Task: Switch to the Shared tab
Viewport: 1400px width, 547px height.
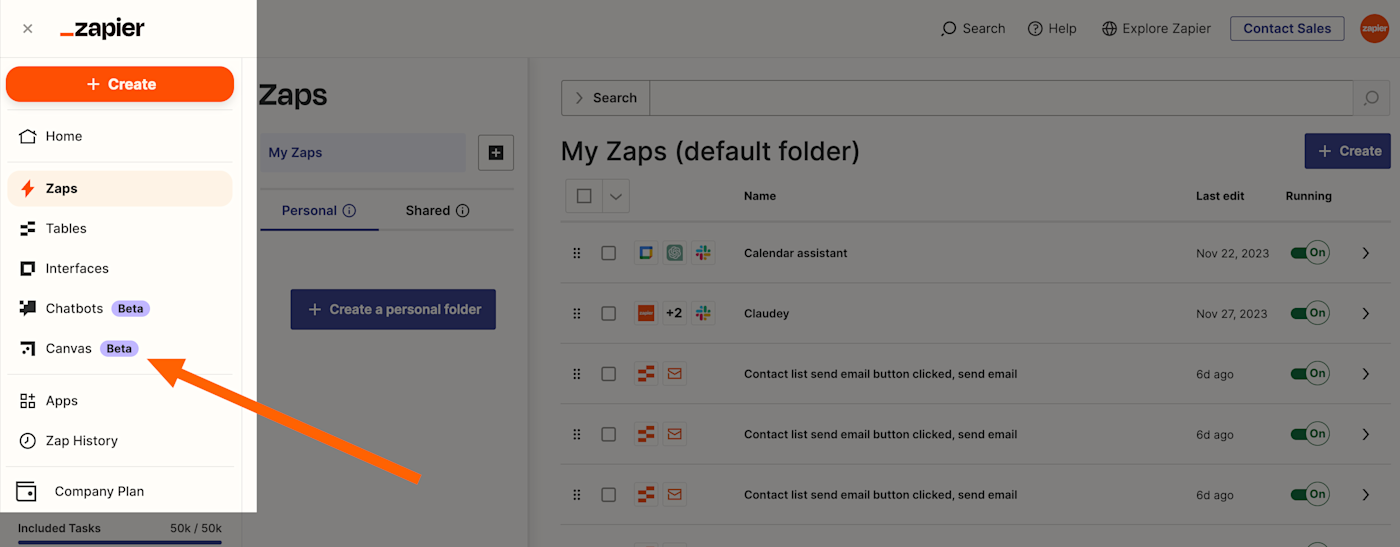Action: (x=437, y=210)
